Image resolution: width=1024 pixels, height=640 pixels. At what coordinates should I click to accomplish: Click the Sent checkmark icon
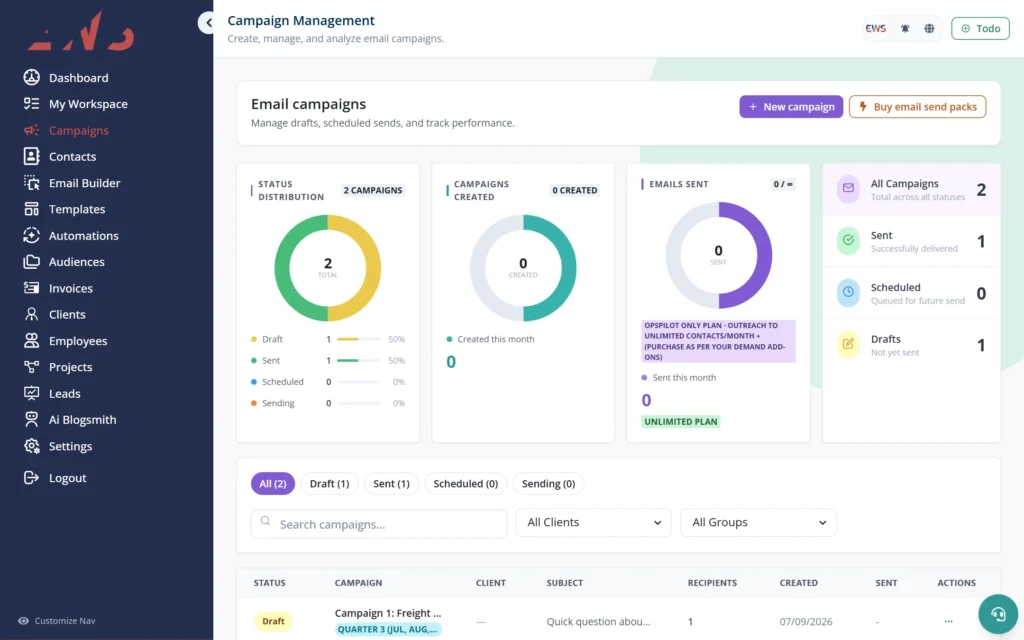pos(848,240)
